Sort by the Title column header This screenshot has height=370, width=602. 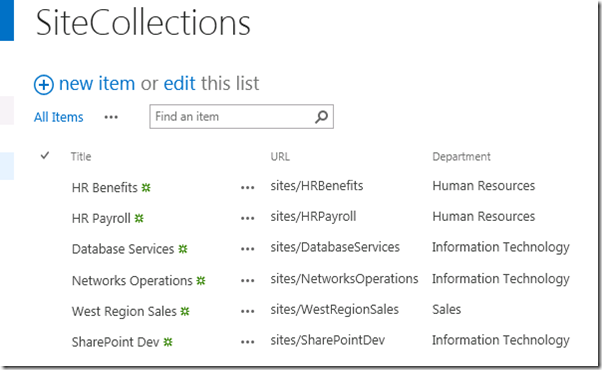point(81,157)
